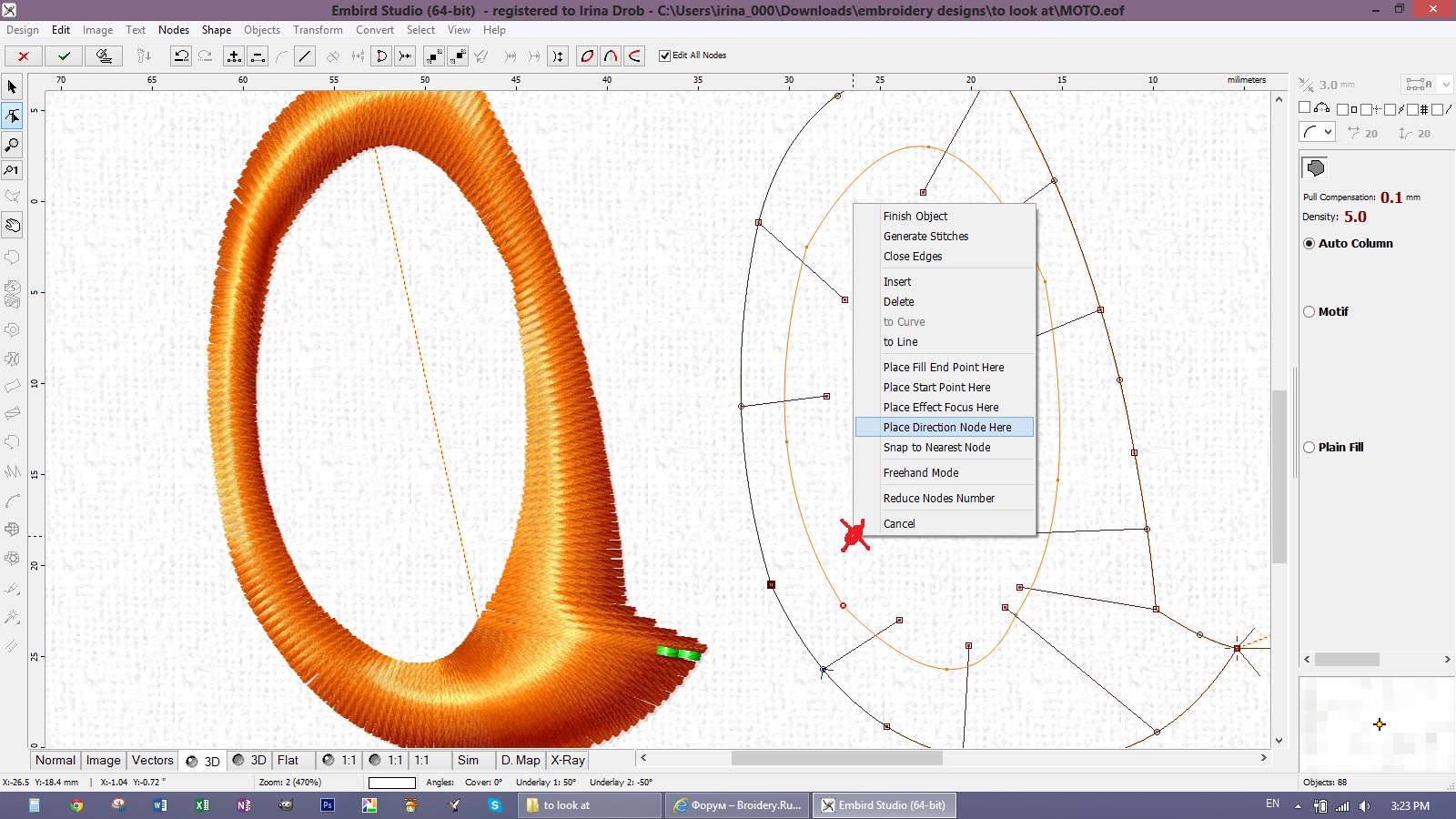Open the curve type dropdown

(x=1317, y=132)
